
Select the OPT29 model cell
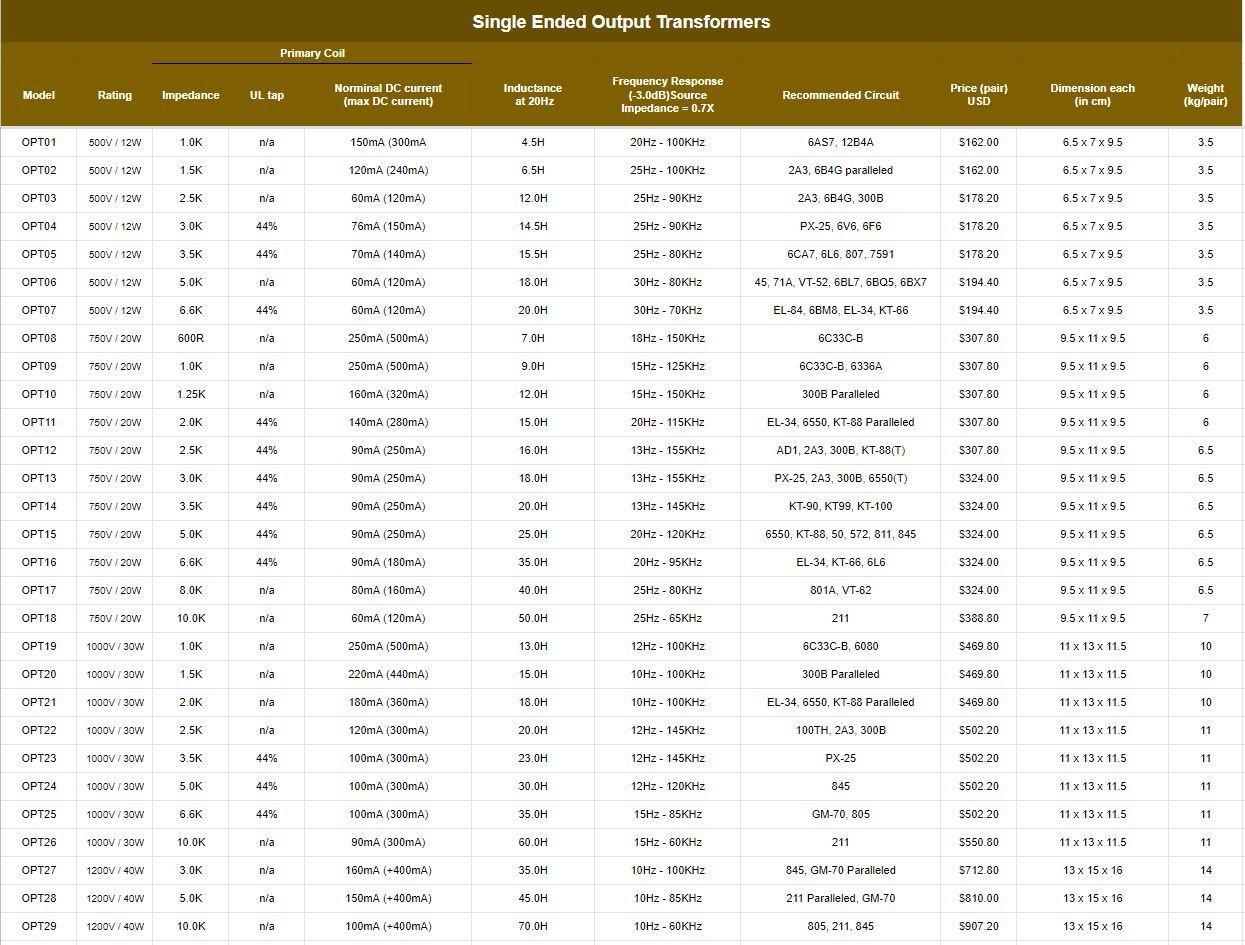(x=39, y=926)
